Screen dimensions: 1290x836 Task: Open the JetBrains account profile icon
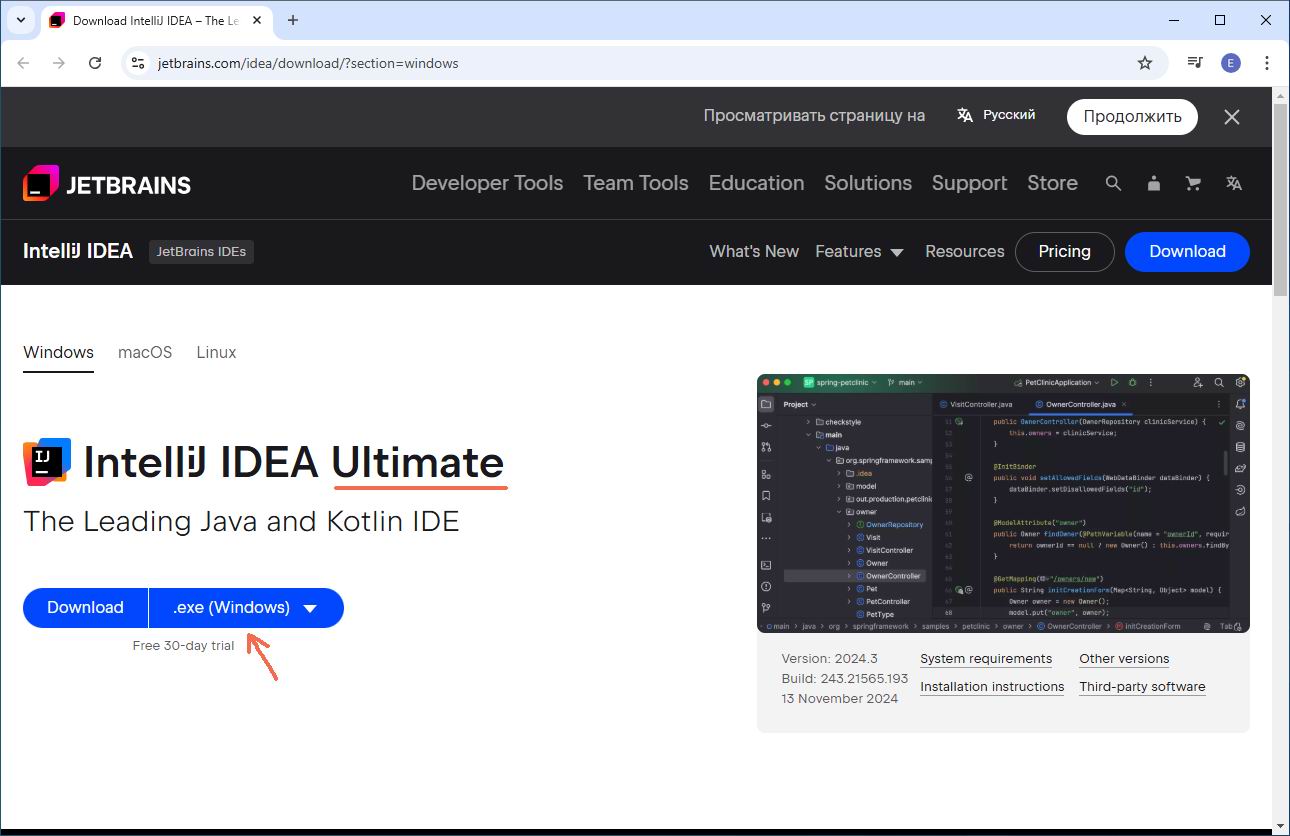coord(1154,183)
